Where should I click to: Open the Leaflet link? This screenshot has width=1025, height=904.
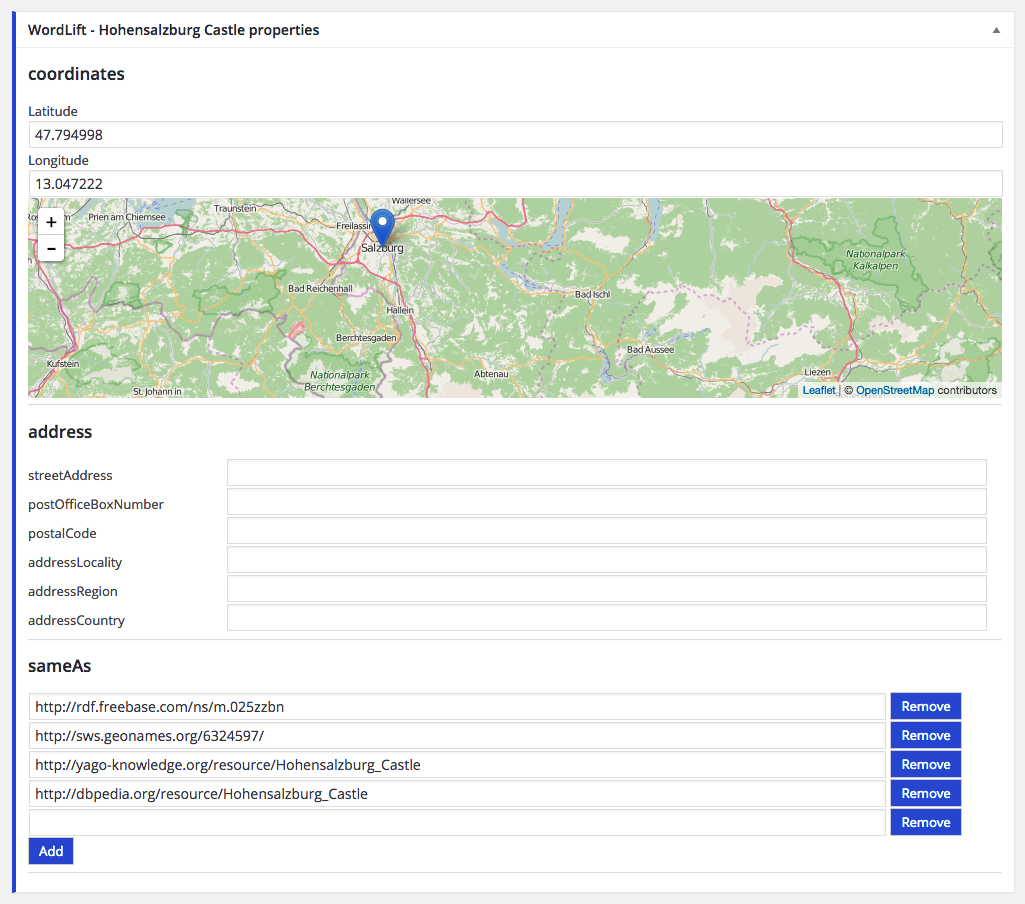pos(818,390)
